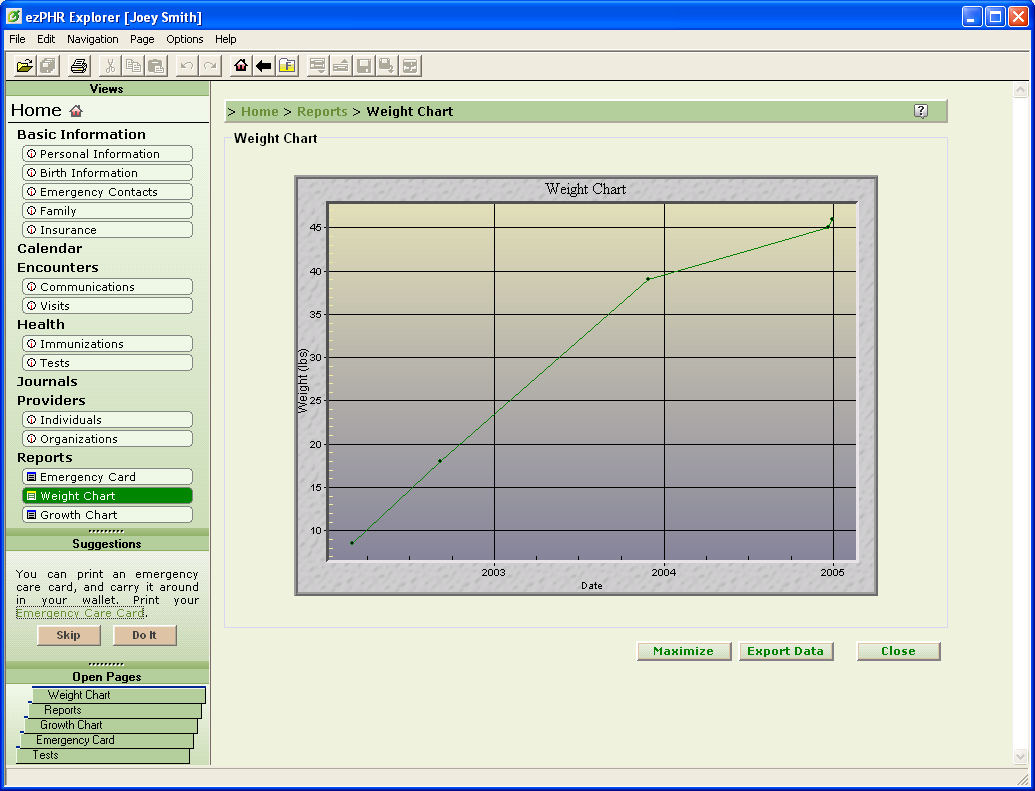The height and width of the screenshot is (791, 1035).
Task: Open the Options menu
Action: (185, 39)
